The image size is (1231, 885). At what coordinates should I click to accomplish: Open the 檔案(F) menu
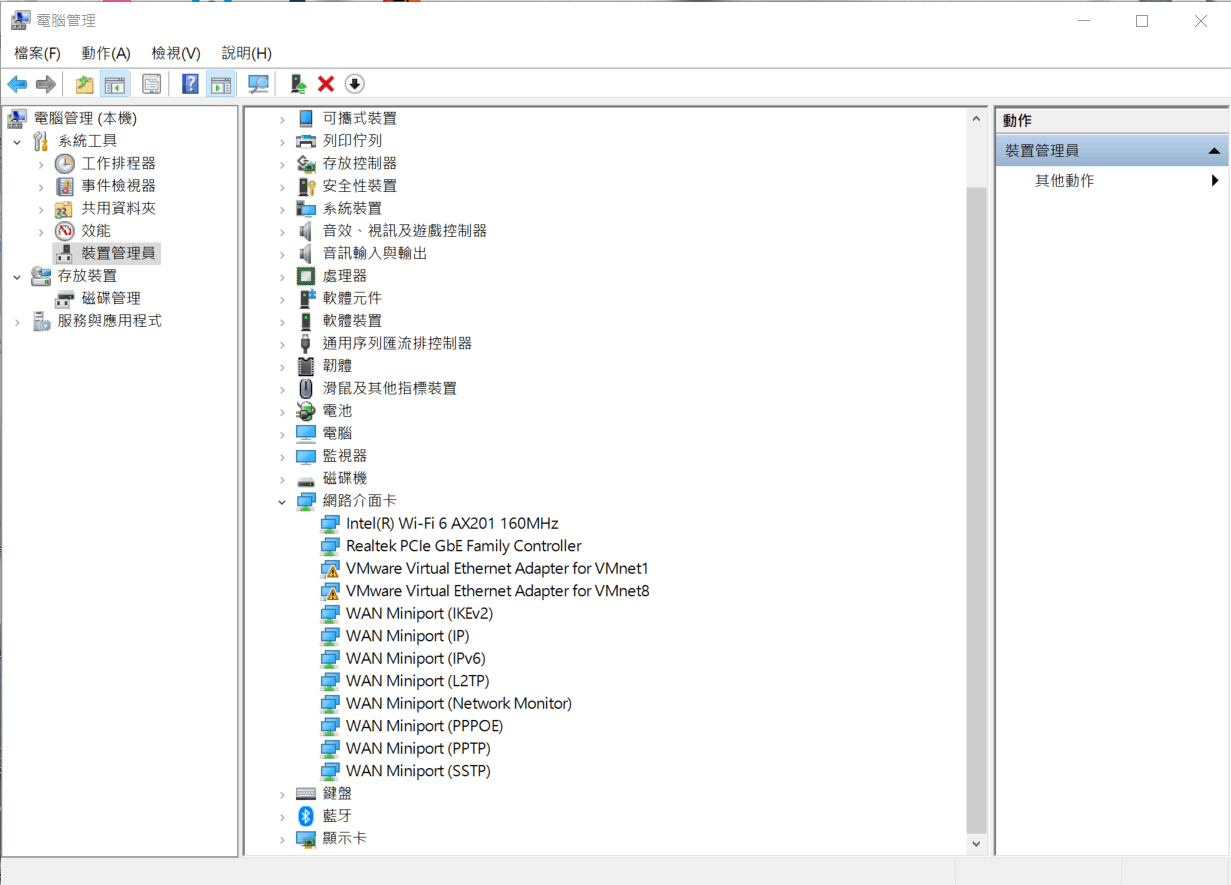37,53
